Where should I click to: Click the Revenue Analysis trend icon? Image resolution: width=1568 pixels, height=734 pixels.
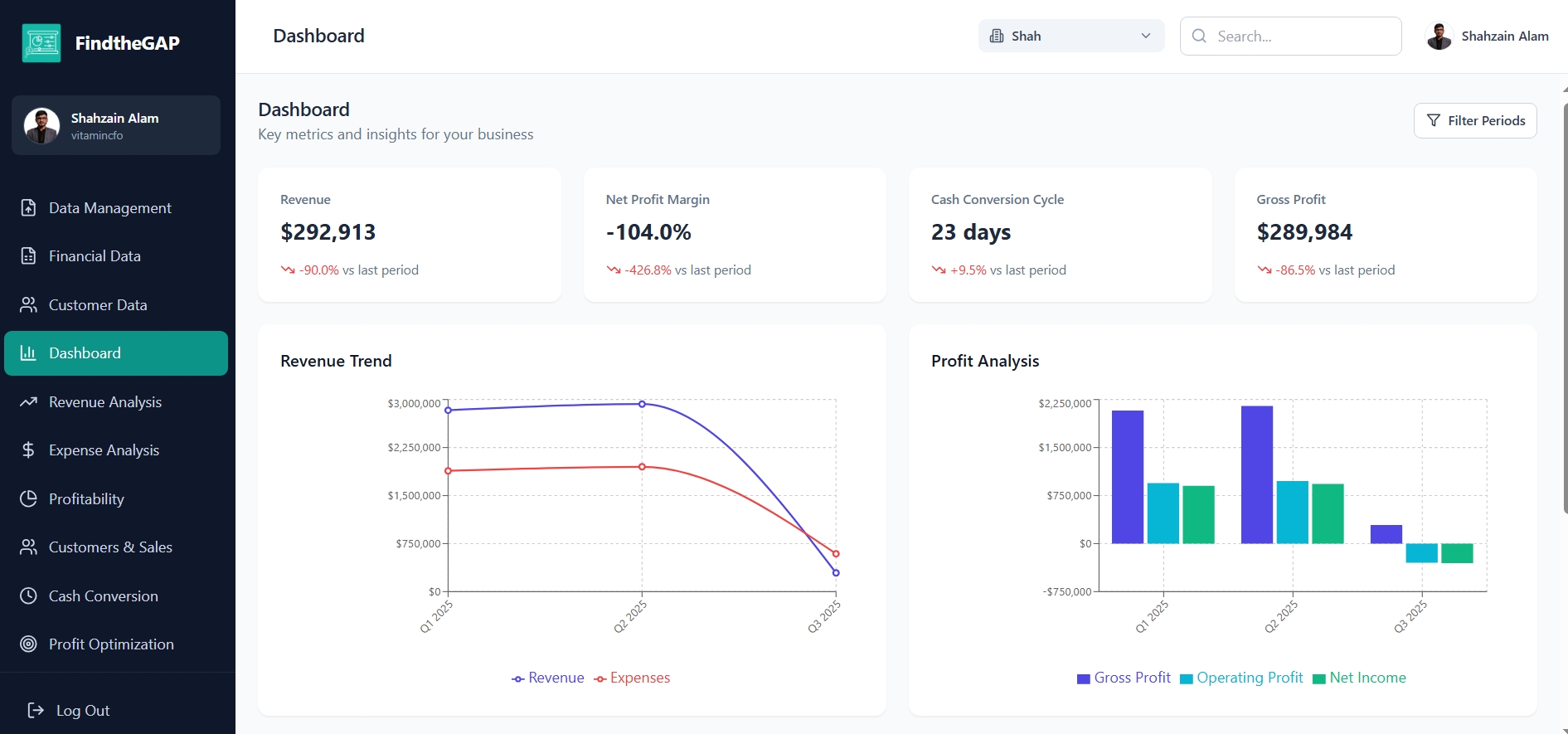point(28,402)
